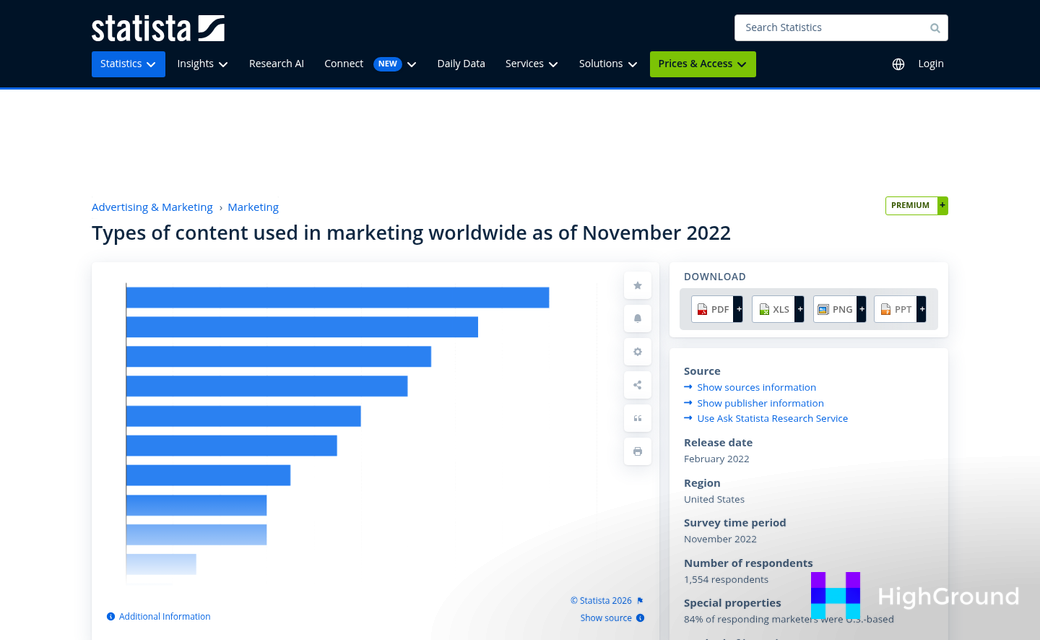Image resolution: width=1040 pixels, height=640 pixels.
Task: Click the share icon next to the chart
Action: click(637, 384)
